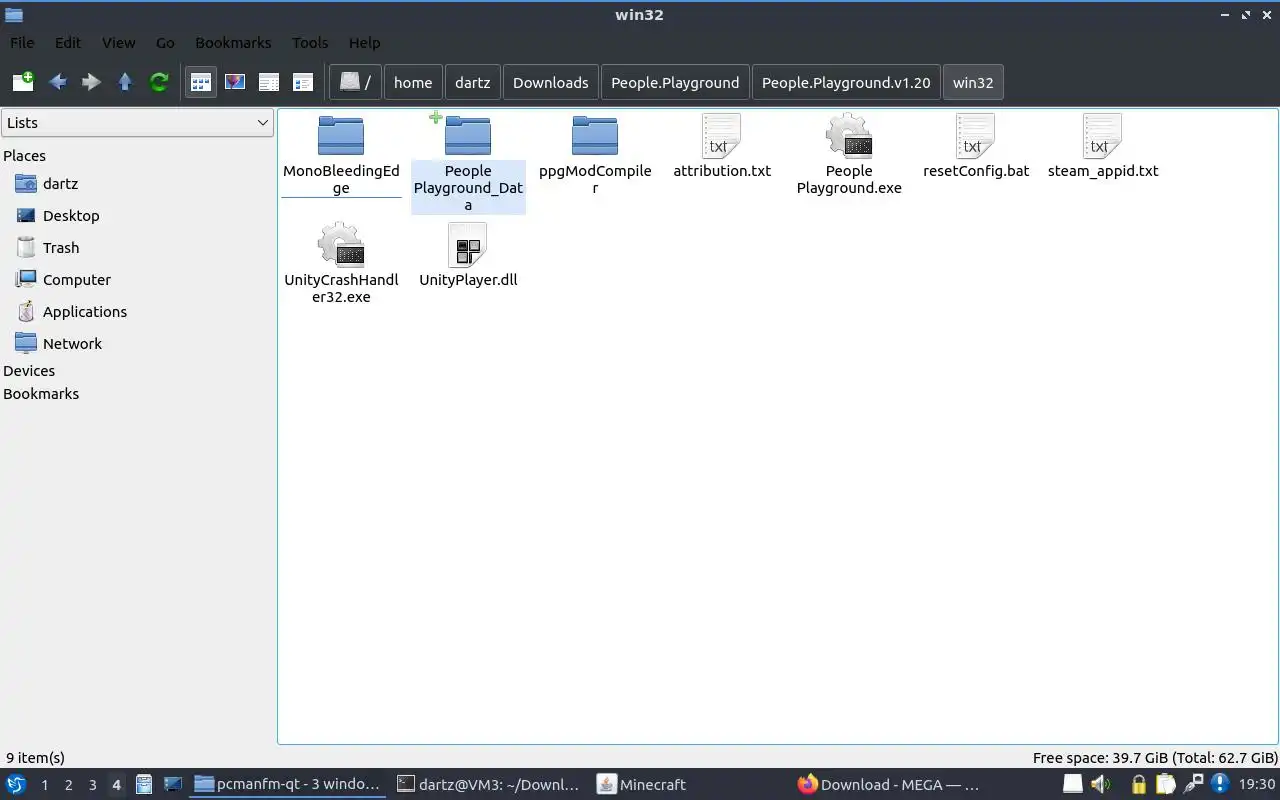The height and width of the screenshot is (800, 1280).
Task: Switch to thumbnail view mode
Action: coord(235,82)
